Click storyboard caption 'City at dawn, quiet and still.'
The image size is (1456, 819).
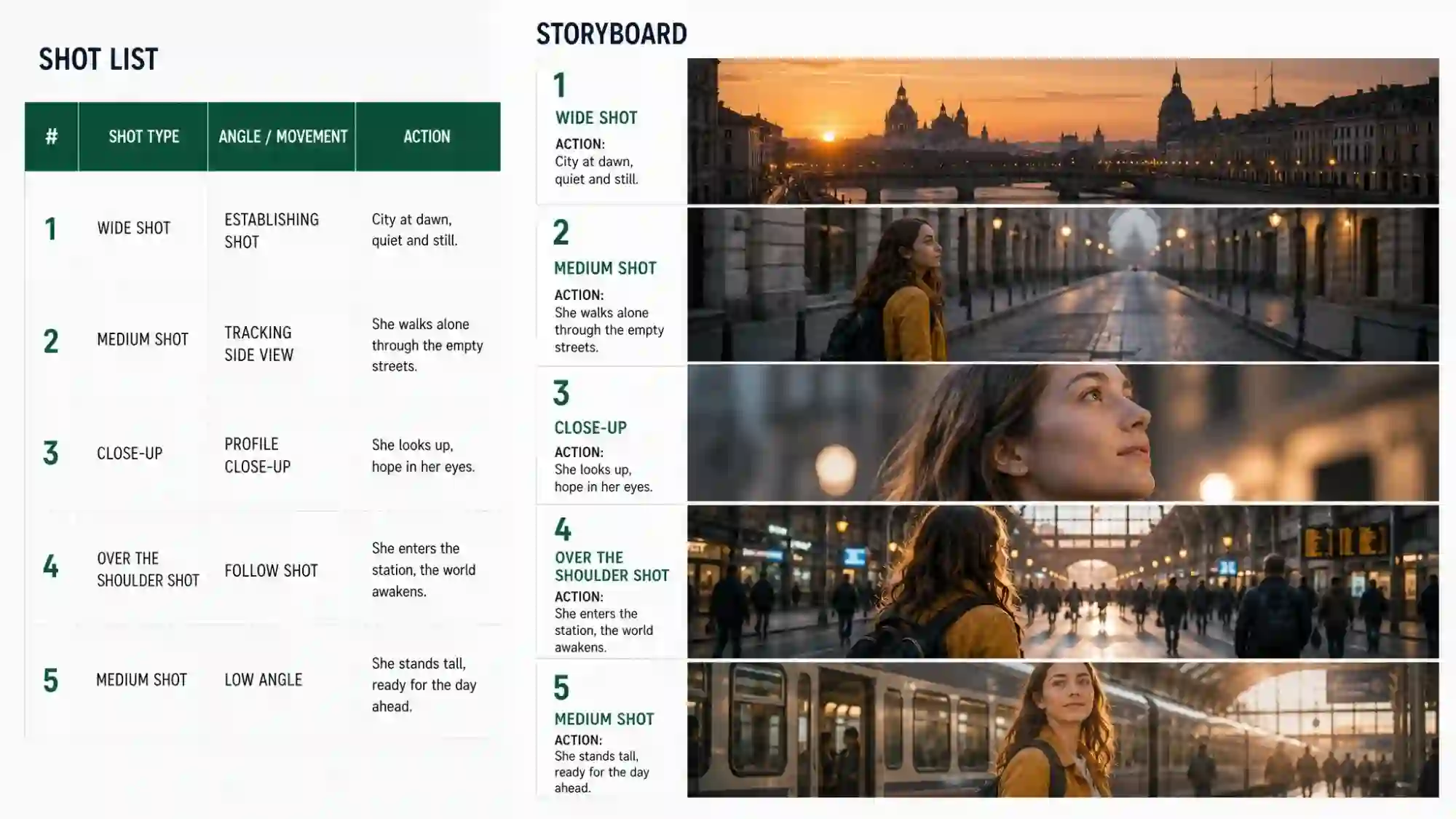point(596,170)
